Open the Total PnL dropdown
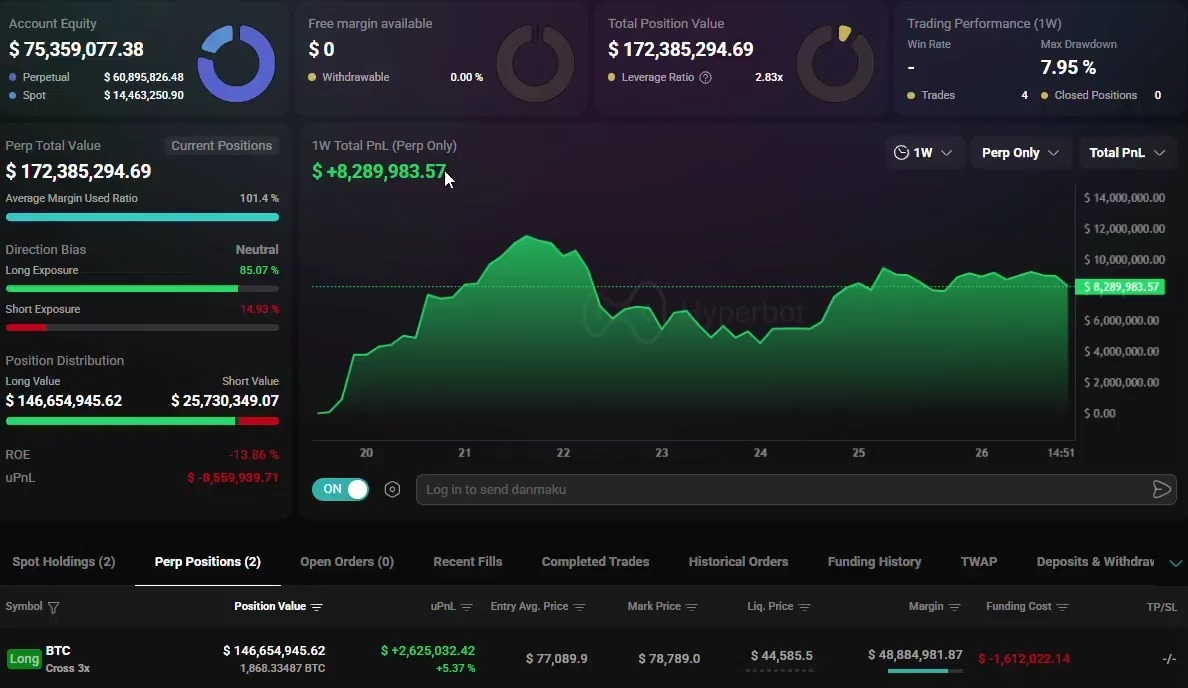Viewport: 1188px width, 688px height. pos(1127,152)
